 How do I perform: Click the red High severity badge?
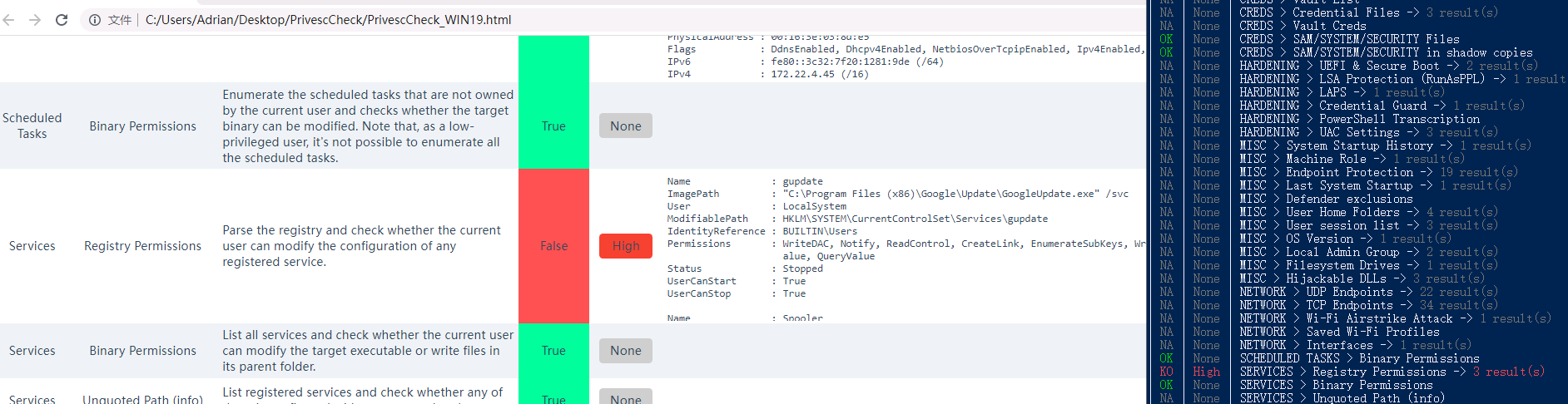tap(625, 246)
